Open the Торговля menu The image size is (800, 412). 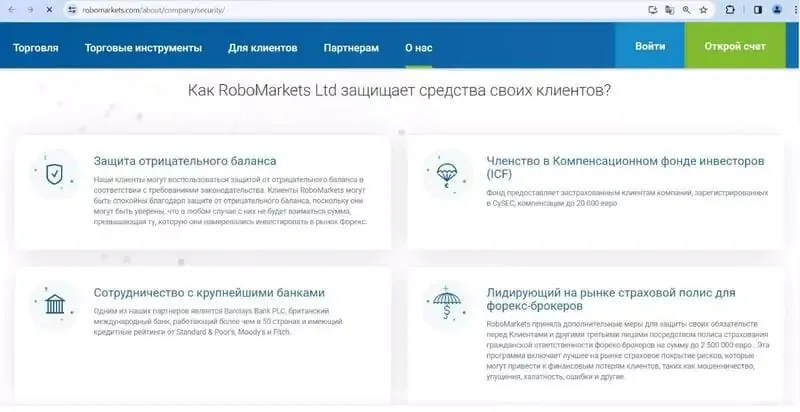point(36,48)
